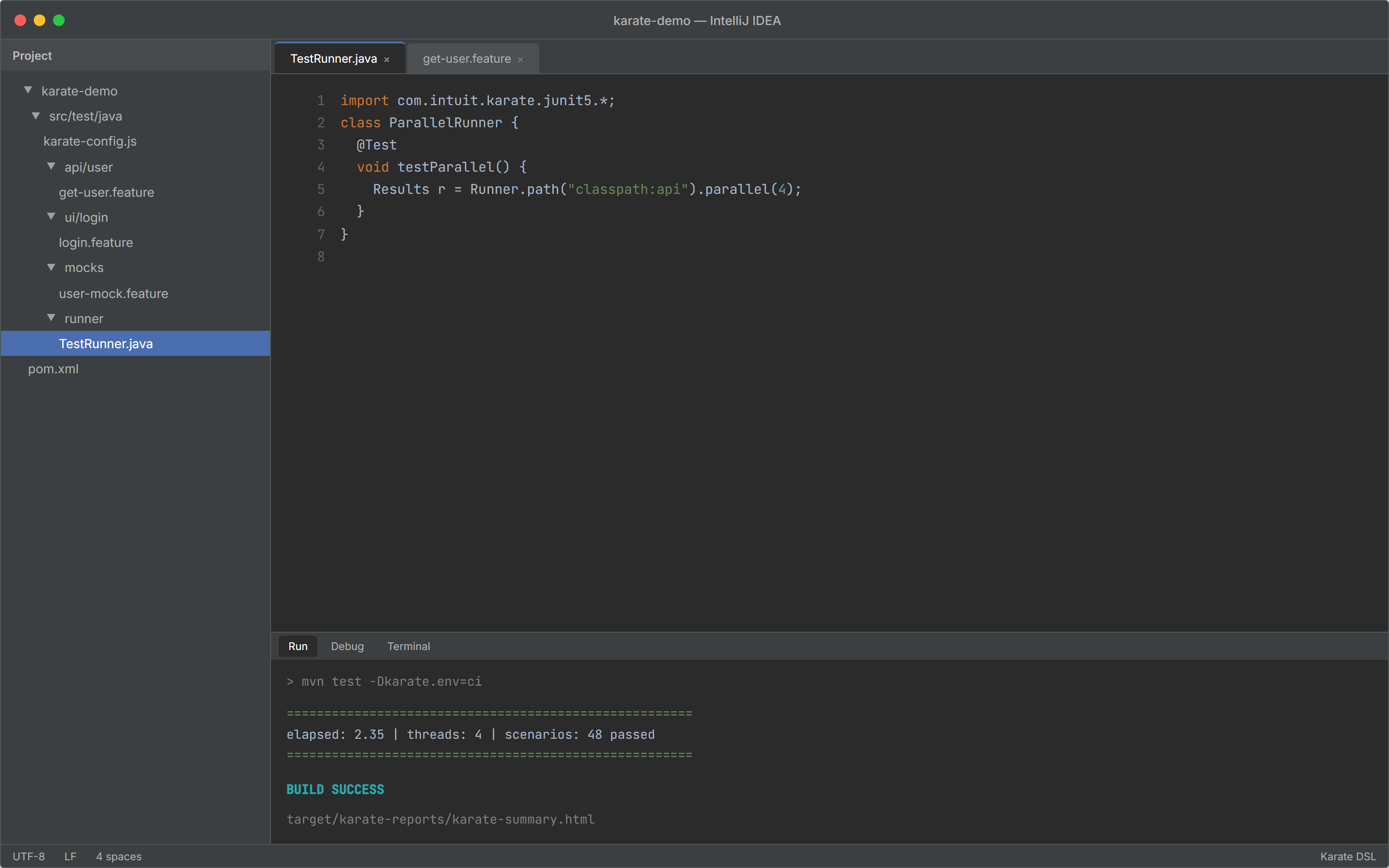Click the "classpath:api" string literal
Image resolution: width=1389 pixels, height=868 pixels.
(x=628, y=189)
